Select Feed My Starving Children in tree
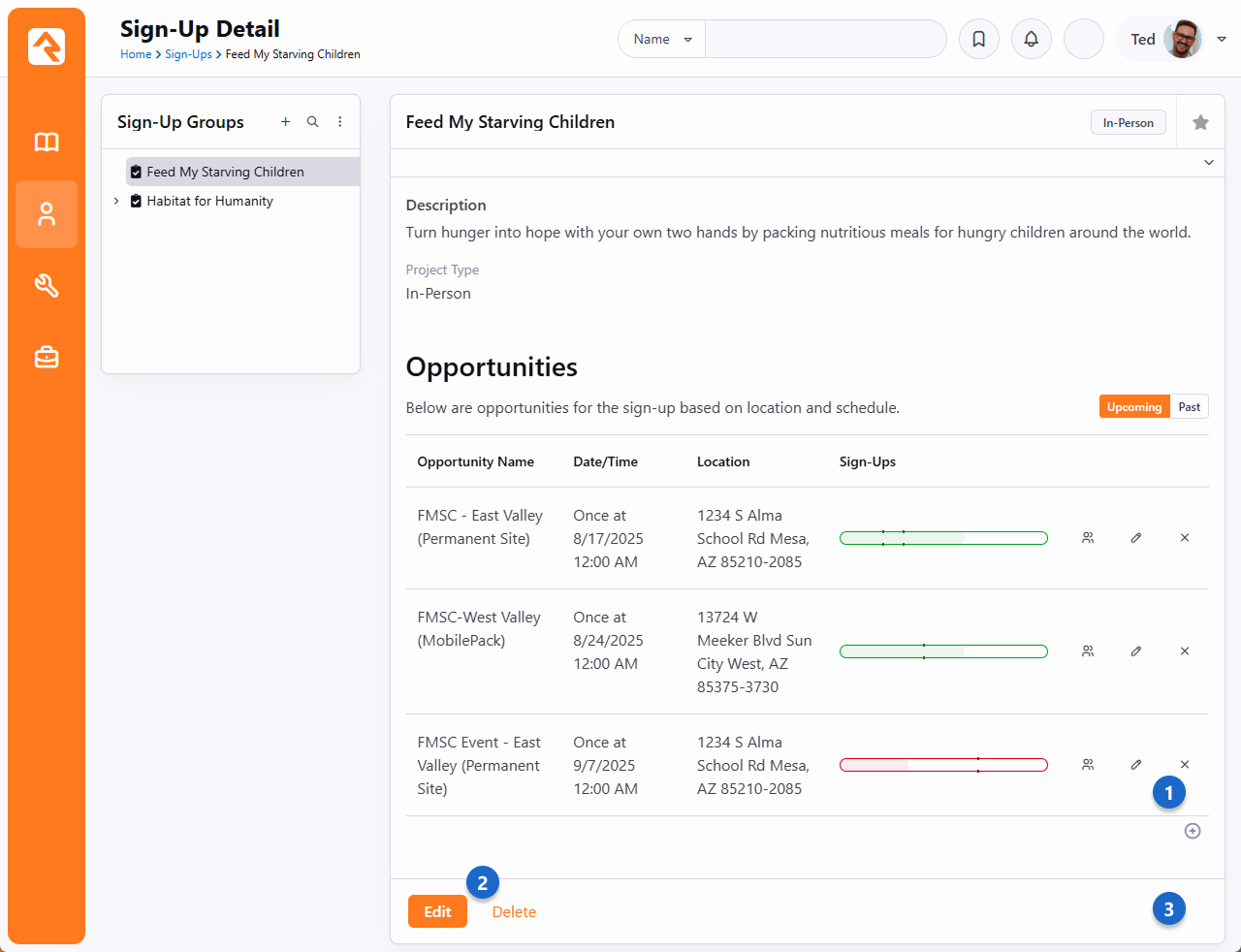 [x=225, y=172]
